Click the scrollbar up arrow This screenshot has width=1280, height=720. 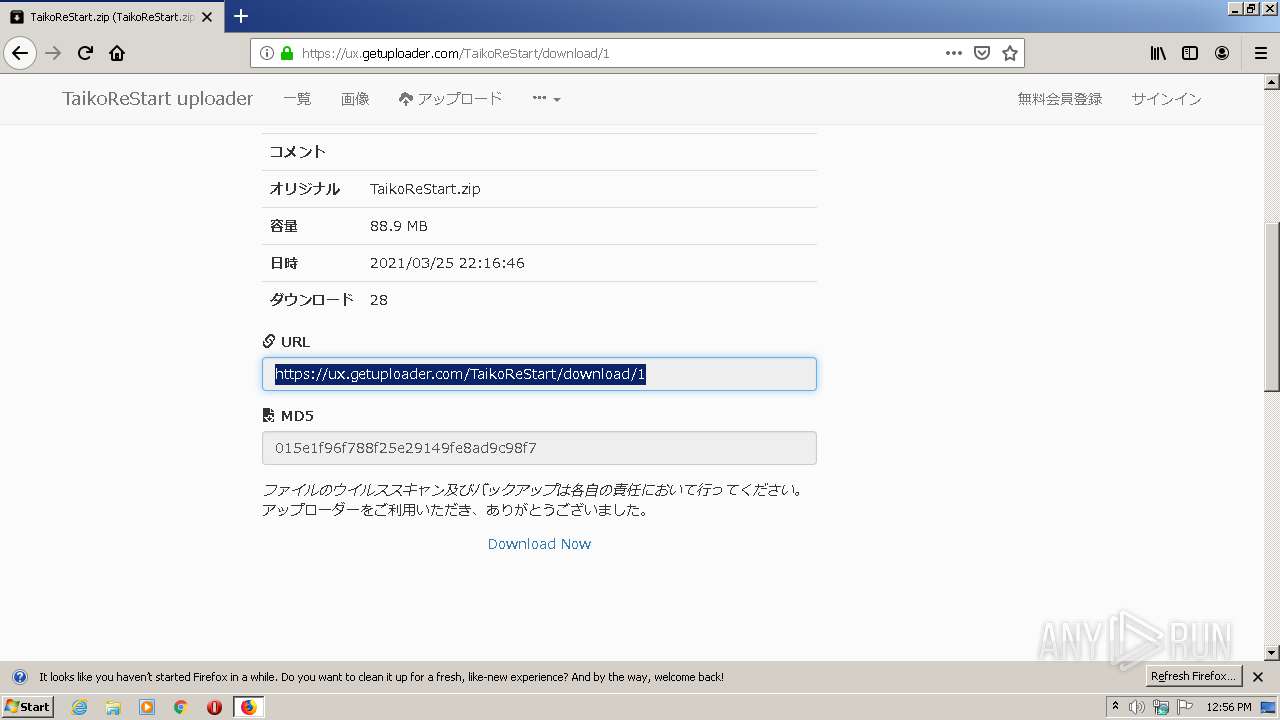(1272, 81)
